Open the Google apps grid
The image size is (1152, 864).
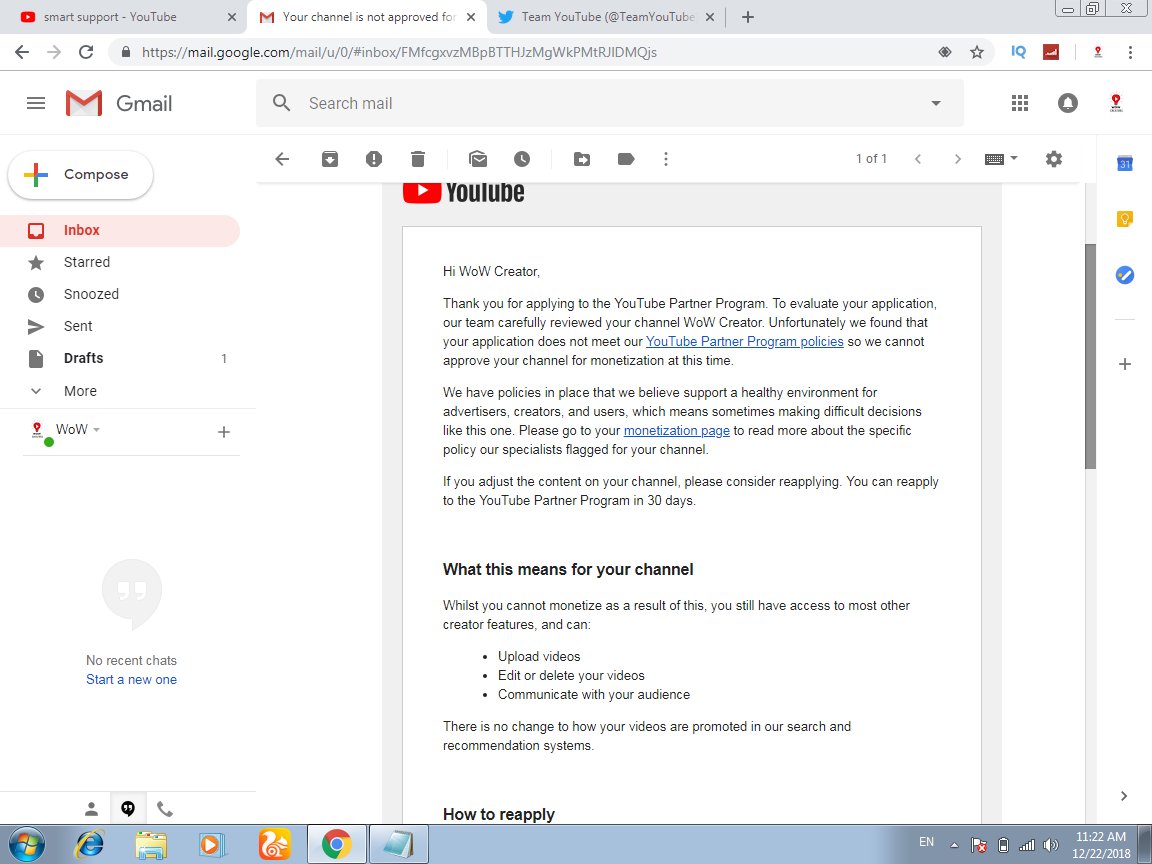tap(1020, 103)
